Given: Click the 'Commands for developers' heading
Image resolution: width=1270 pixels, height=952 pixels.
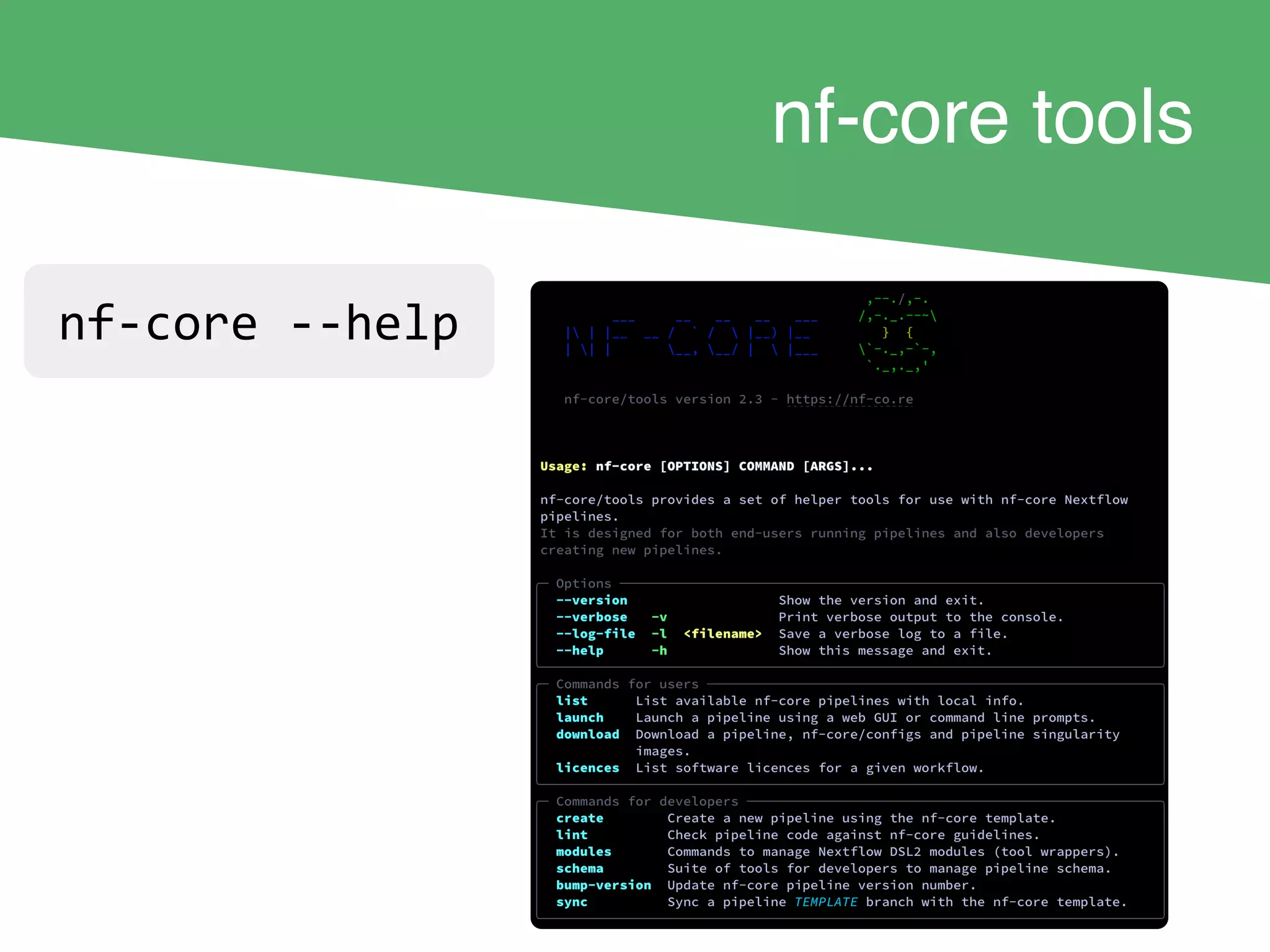Looking at the screenshot, I should click(x=647, y=801).
